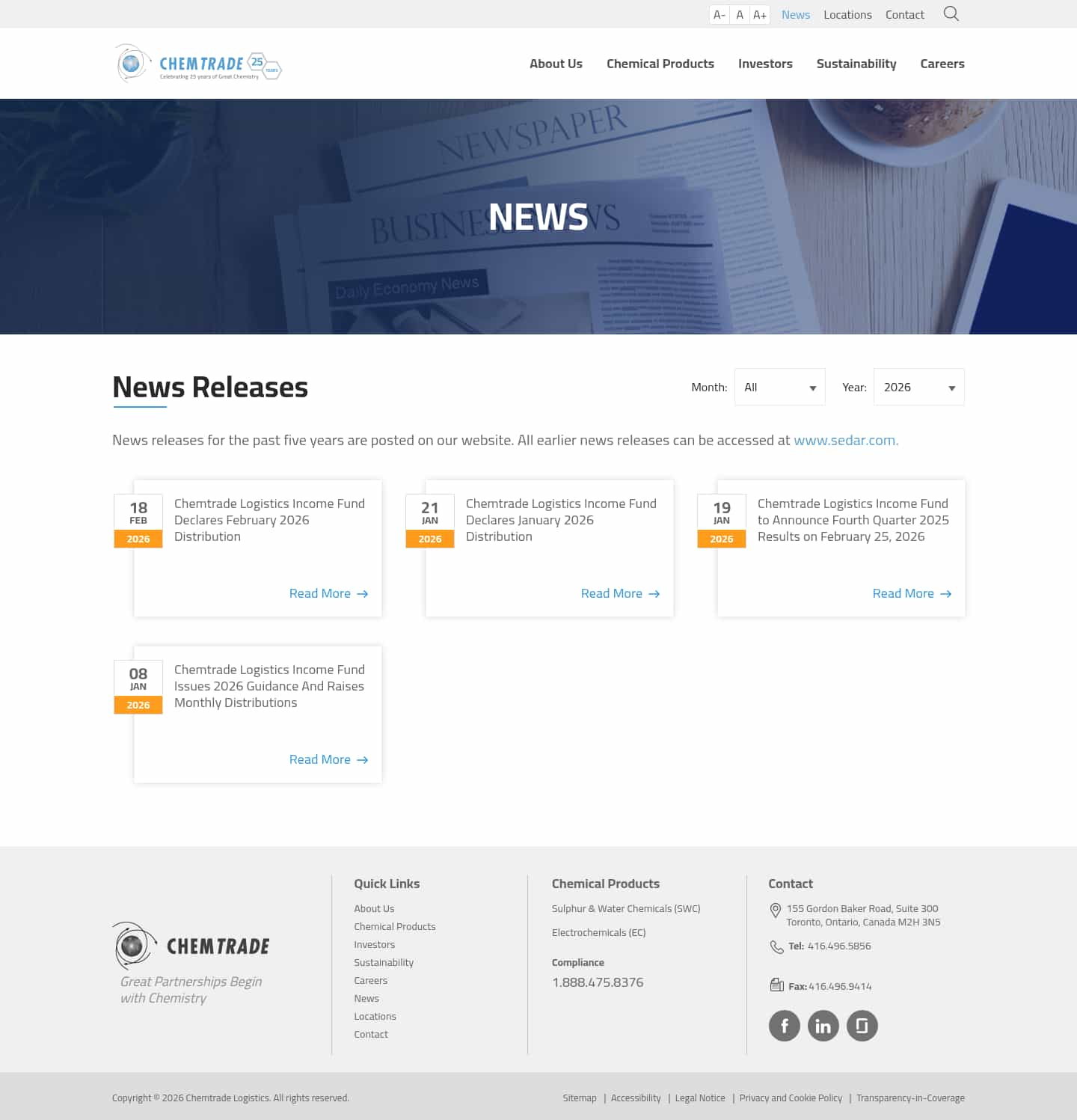Click the Glassdoor social icon
The height and width of the screenshot is (1120, 1077).
pyautogui.click(x=862, y=1026)
